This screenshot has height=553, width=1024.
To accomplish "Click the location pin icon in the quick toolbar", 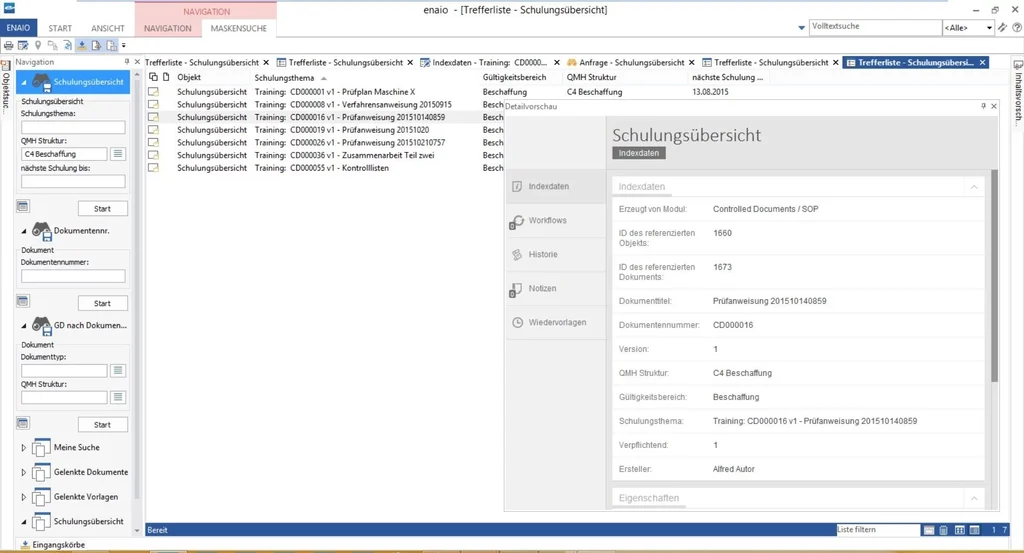I will (x=38, y=46).
